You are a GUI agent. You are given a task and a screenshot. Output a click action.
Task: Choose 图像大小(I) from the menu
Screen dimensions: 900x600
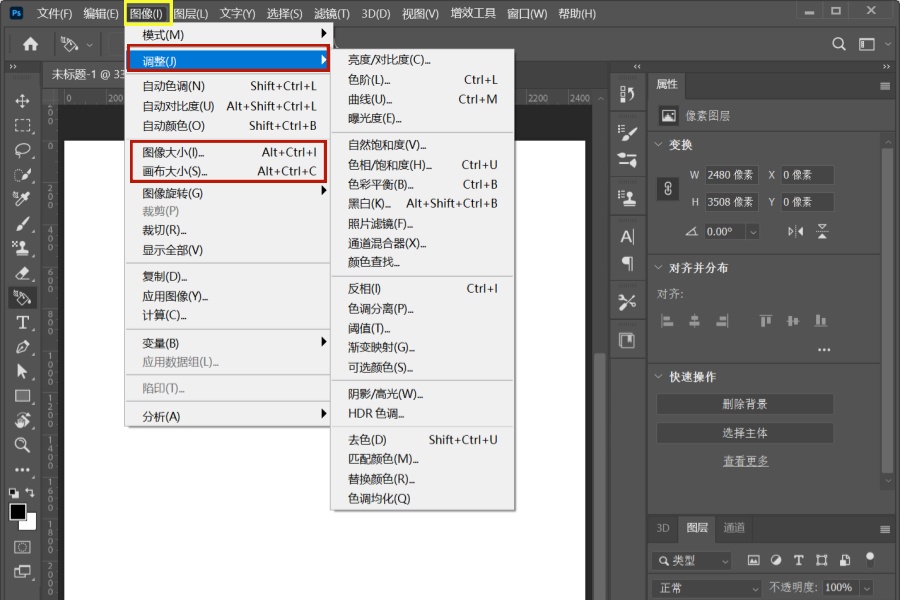(x=229, y=152)
